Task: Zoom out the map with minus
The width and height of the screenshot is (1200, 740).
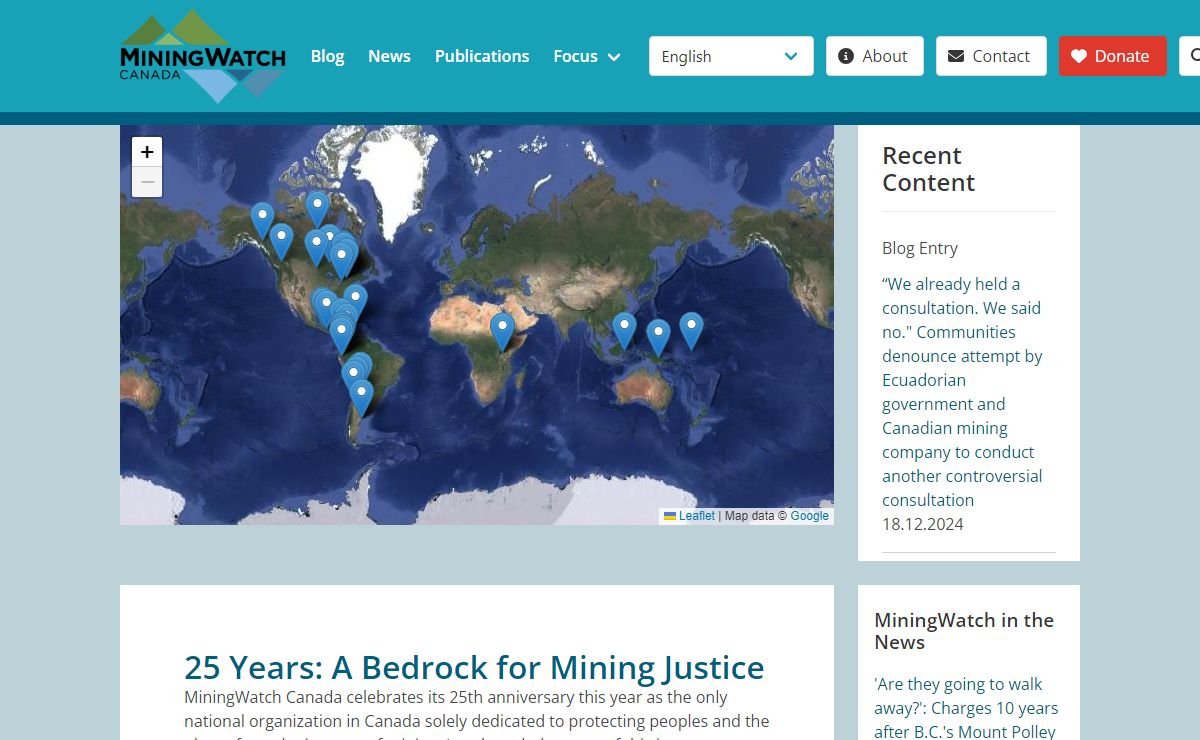Action: [147, 181]
